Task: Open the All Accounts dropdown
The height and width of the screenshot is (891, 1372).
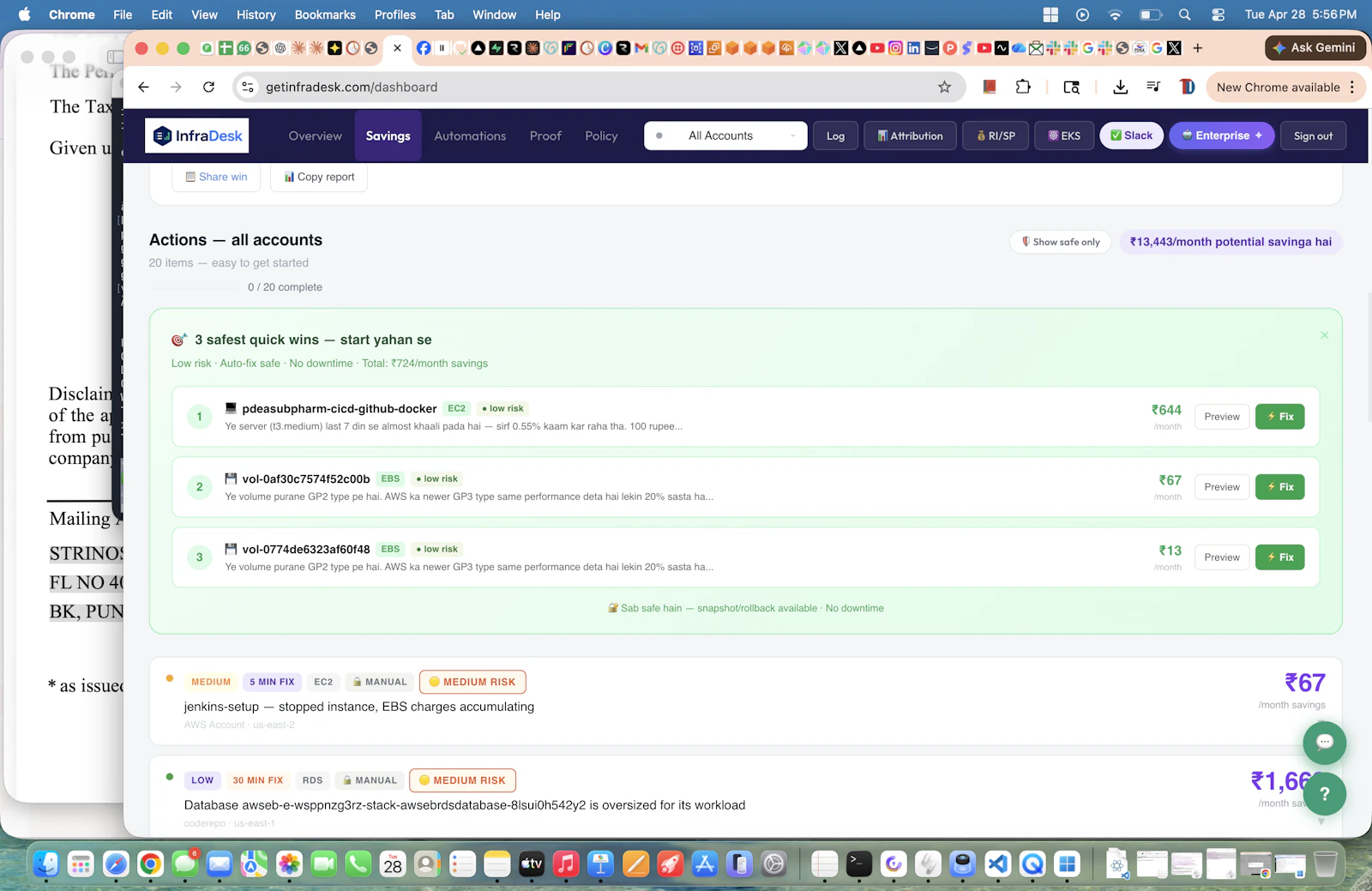Action: point(725,135)
